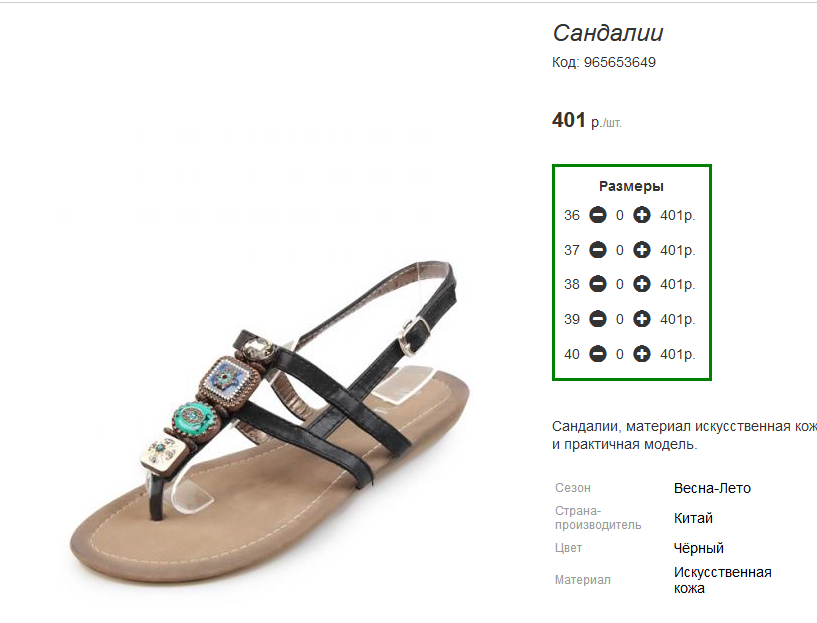The height and width of the screenshot is (623, 817).
Task: Click the Размеры heading
Action: [x=631, y=186]
